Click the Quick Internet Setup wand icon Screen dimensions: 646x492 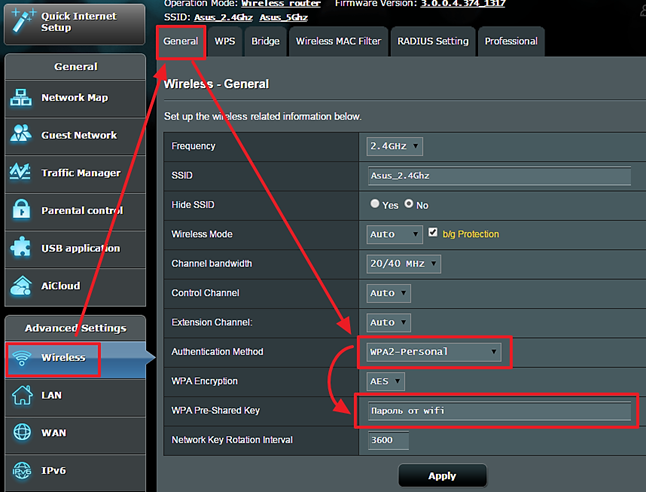(22, 20)
